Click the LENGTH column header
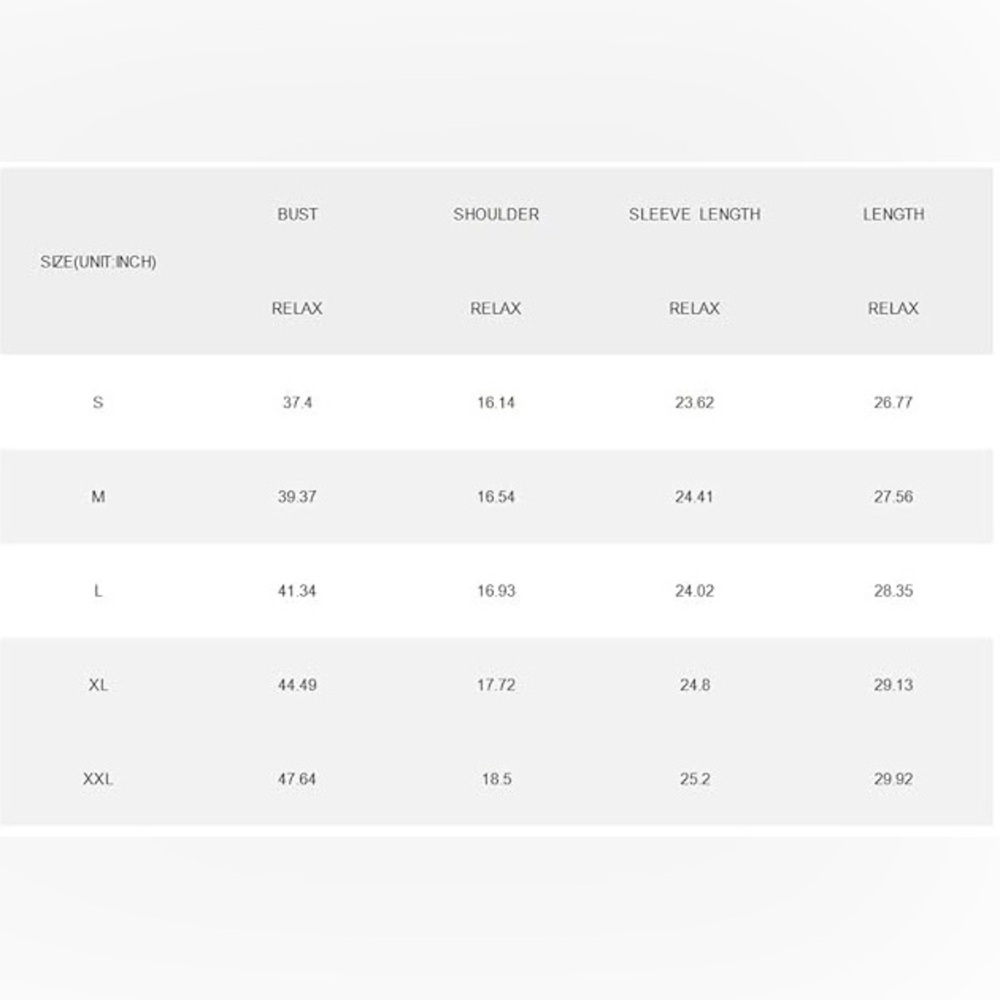The height and width of the screenshot is (1000, 1000). pos(893,214)
